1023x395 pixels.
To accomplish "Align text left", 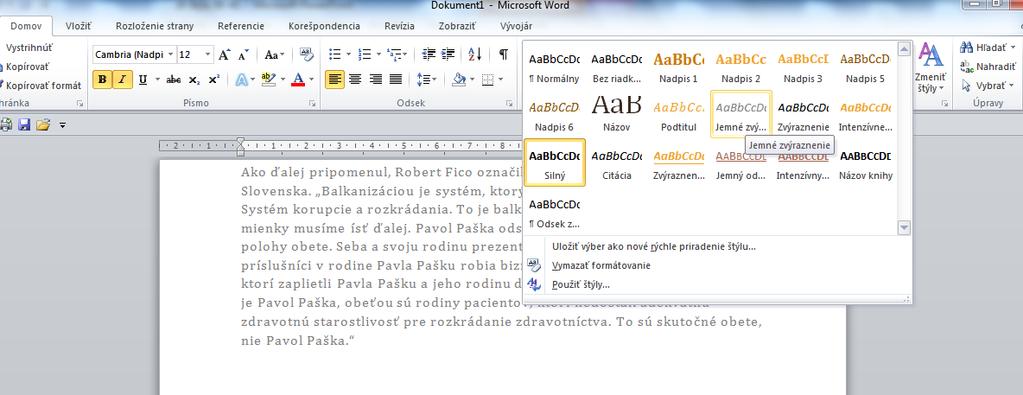I will pyautogui.click(x=335, y=80).
